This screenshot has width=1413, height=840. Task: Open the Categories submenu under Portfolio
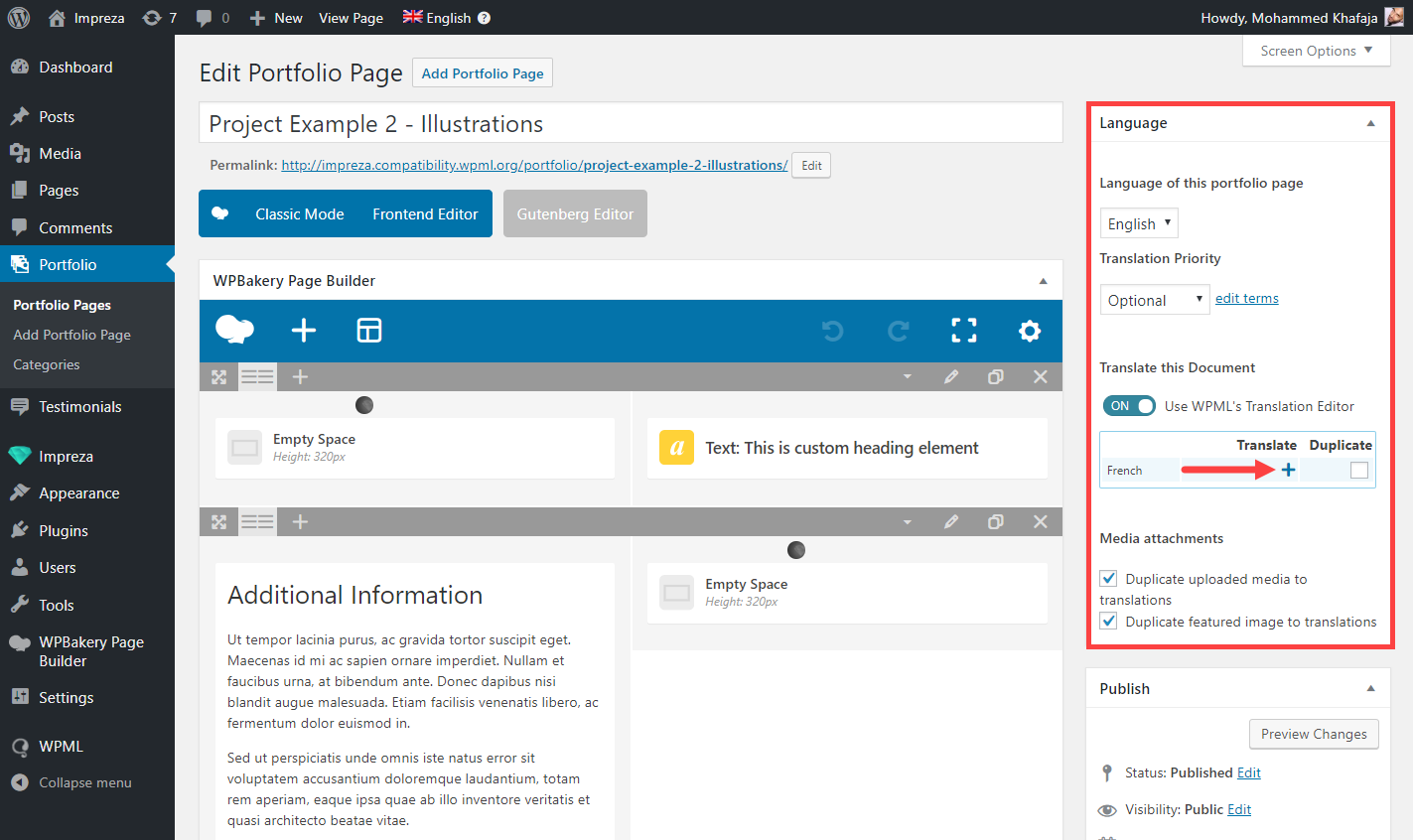(47, 364)
